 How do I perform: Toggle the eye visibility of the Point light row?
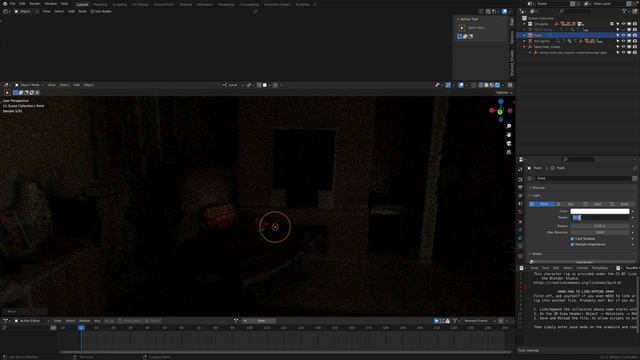623,36
